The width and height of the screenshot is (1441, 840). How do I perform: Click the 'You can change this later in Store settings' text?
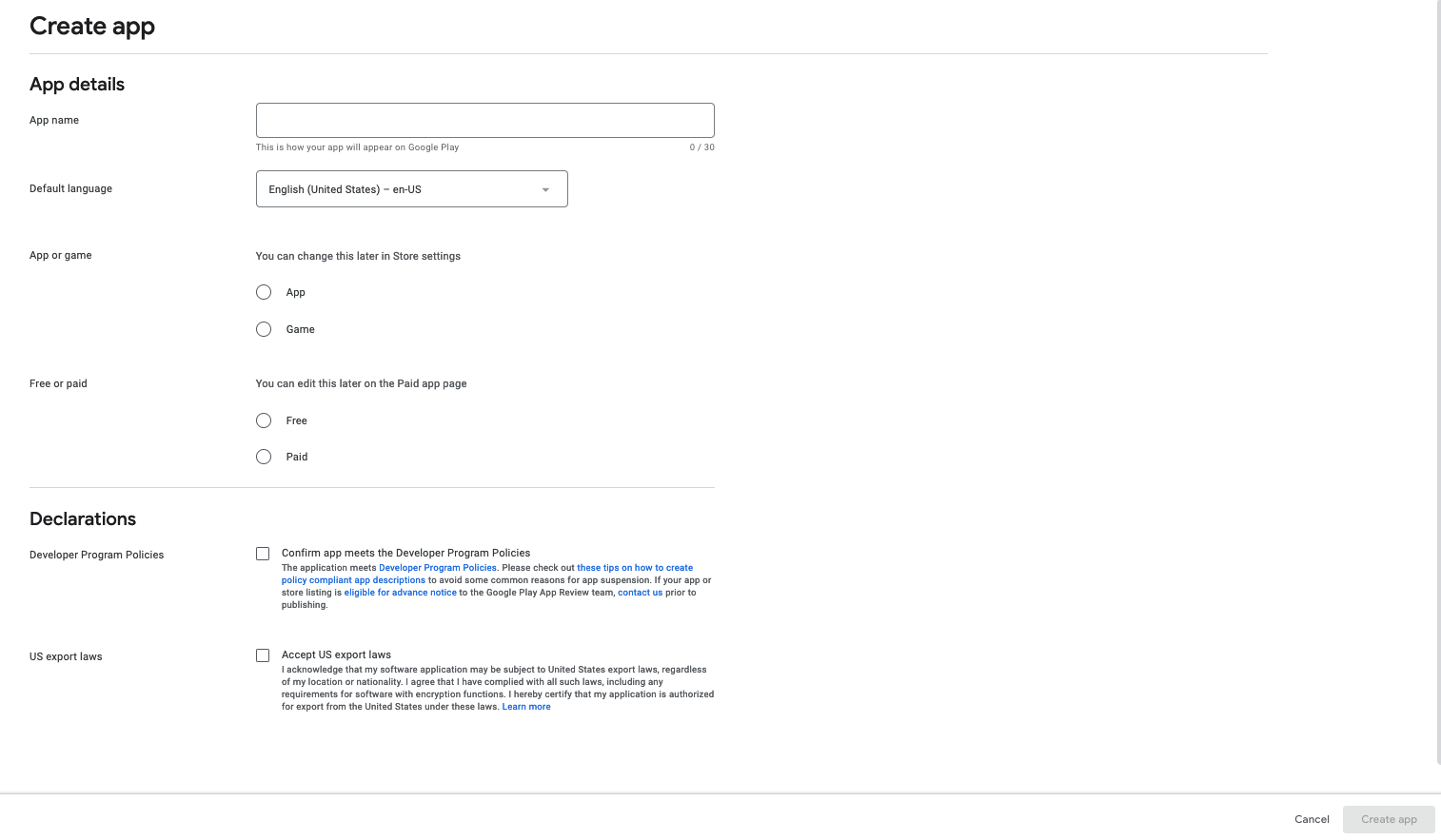[x=358, y=256]
